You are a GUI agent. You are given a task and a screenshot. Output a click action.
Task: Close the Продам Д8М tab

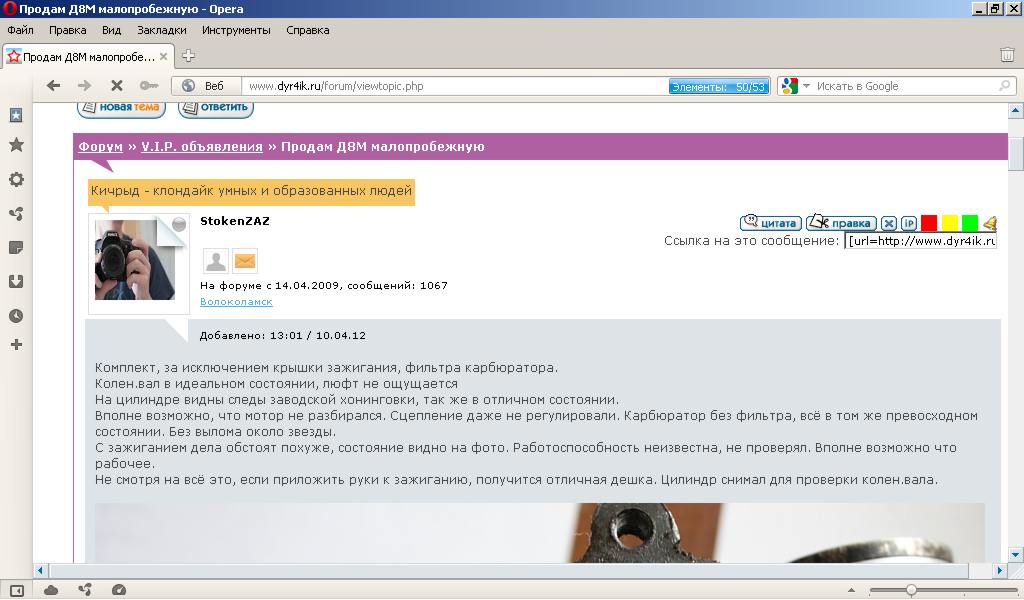163,57
